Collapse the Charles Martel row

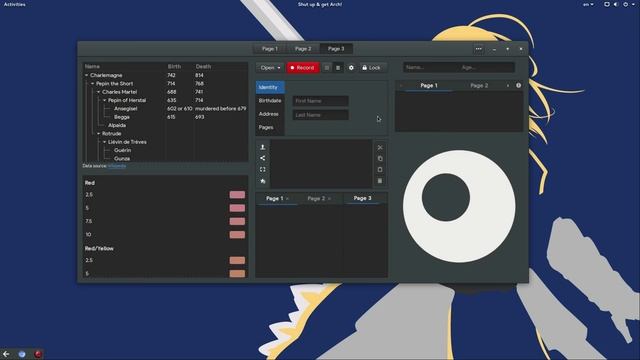click(x=99, y=92)
